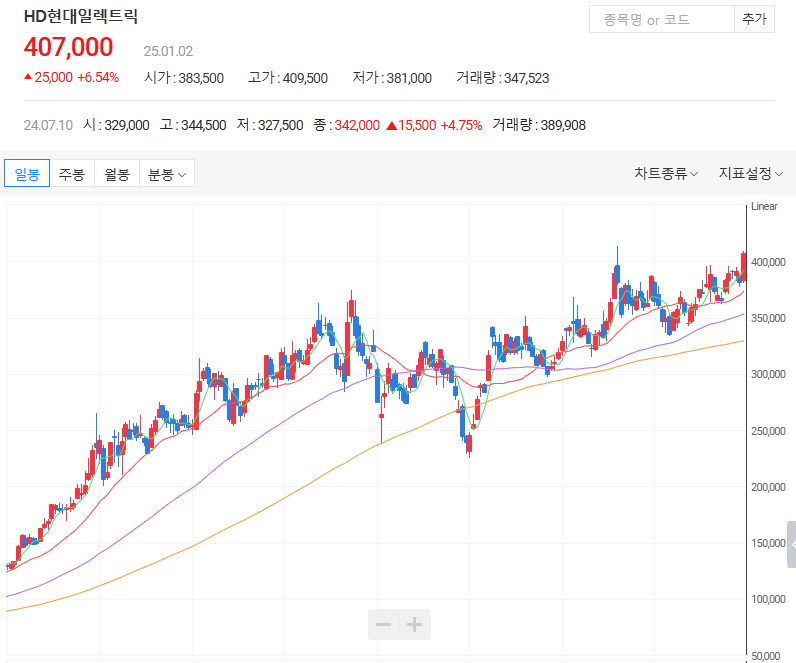The width and height of the screenshot is (796, 663).
Task: Toggle the Linear scale label
Action: (764, 206)
